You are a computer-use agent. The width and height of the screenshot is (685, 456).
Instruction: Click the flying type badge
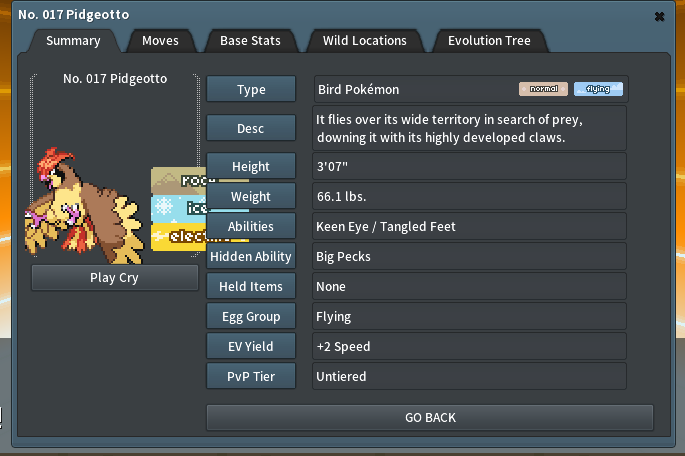598,89
